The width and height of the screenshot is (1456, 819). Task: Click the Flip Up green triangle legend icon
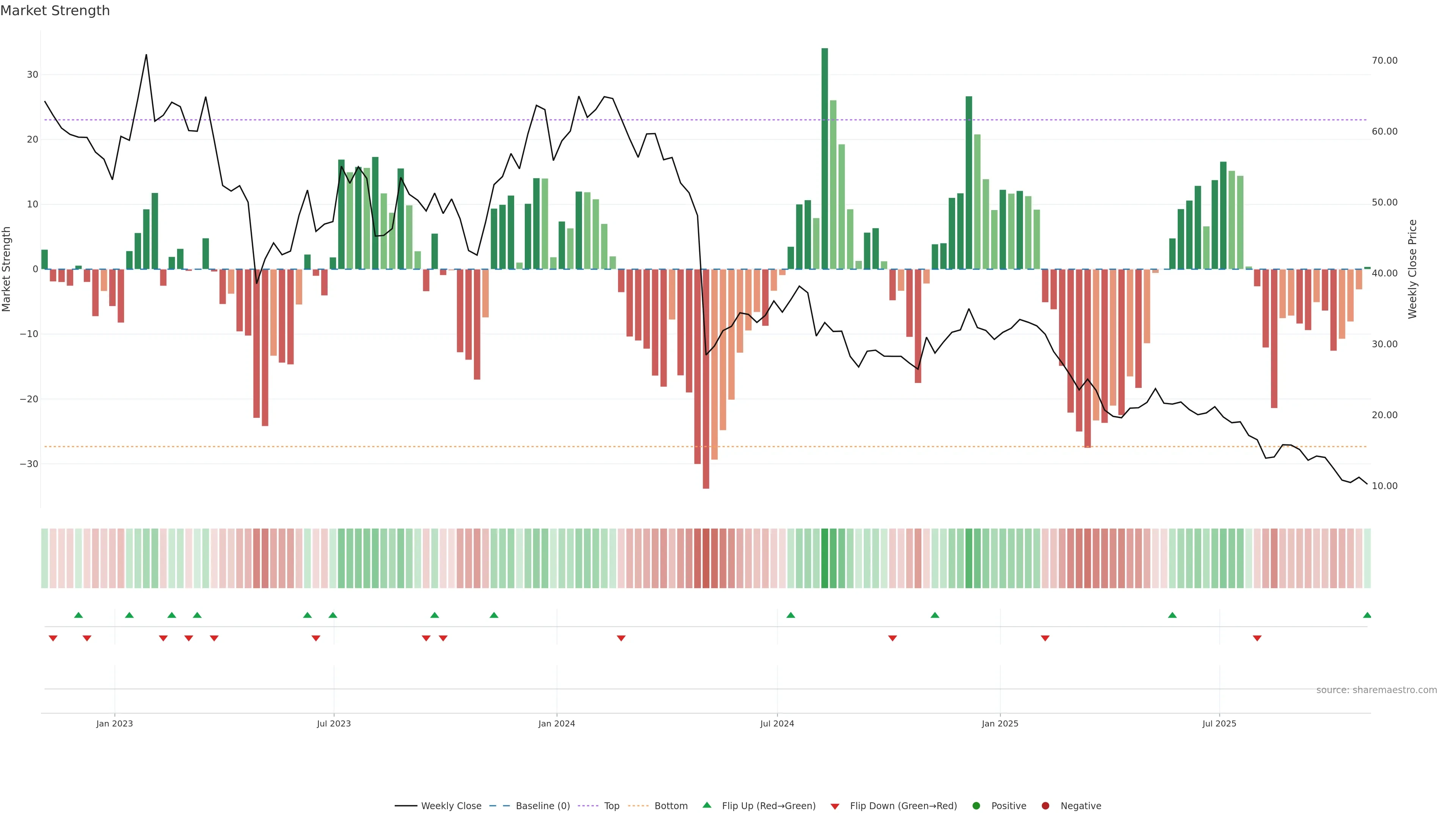(x=706, y=805)
